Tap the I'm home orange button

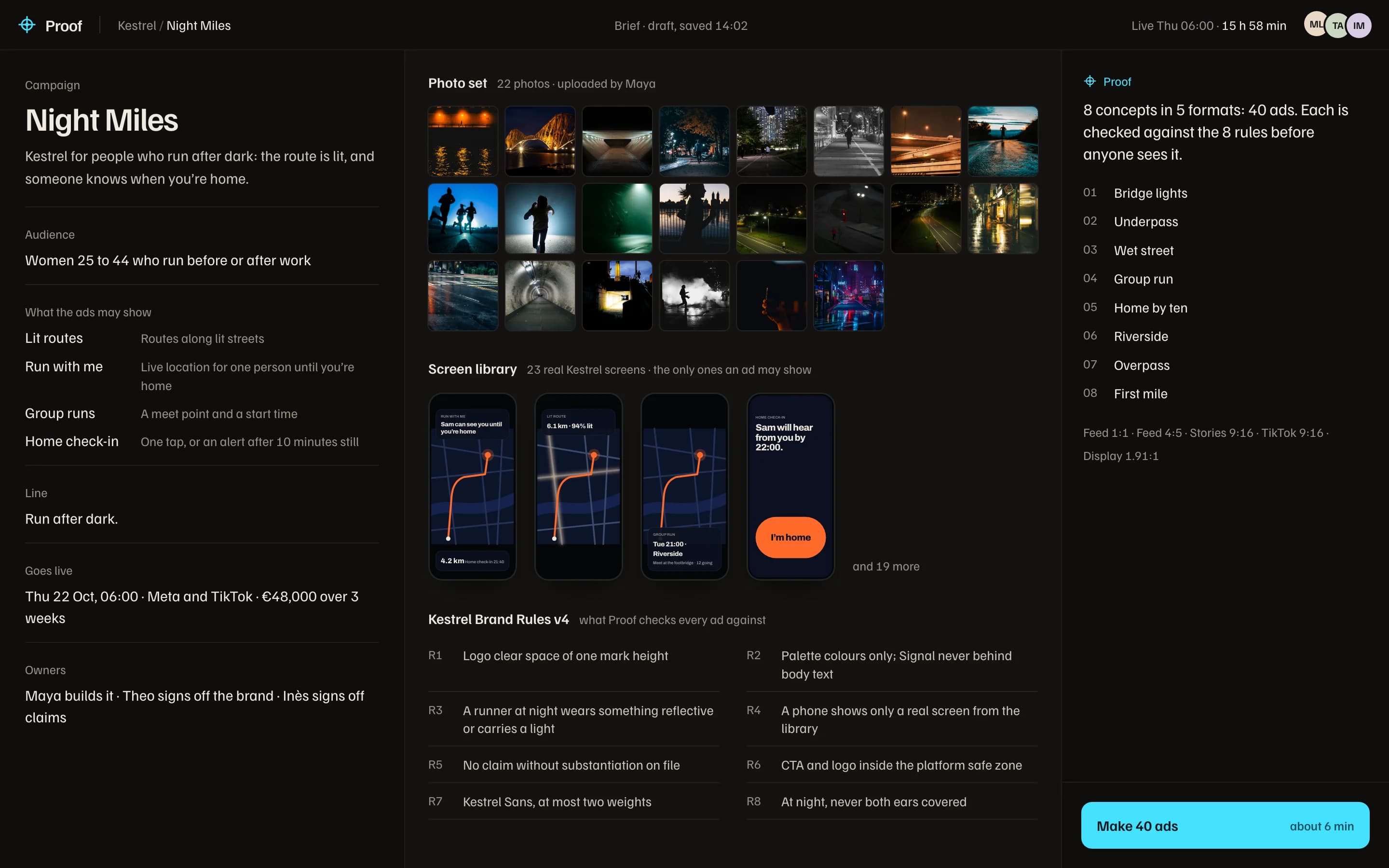pyautogui.click(x=790, y=537)
